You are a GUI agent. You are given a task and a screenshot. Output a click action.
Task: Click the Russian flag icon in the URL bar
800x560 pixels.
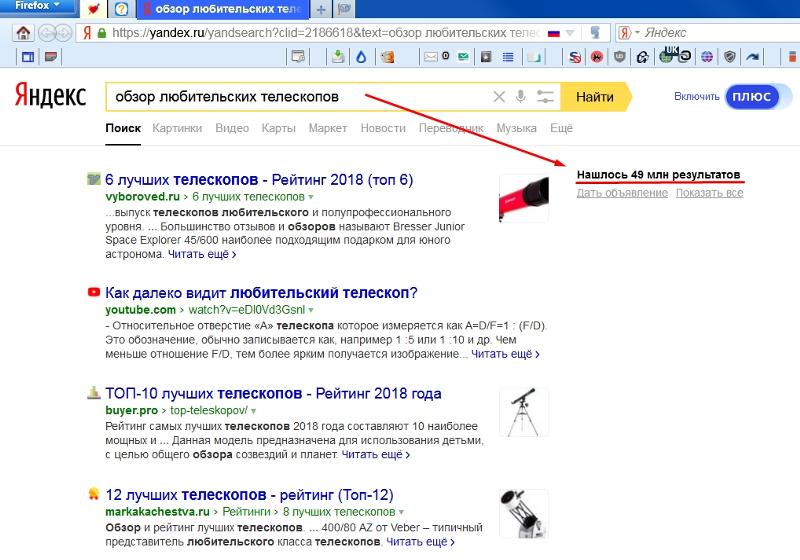click(554, 34)
